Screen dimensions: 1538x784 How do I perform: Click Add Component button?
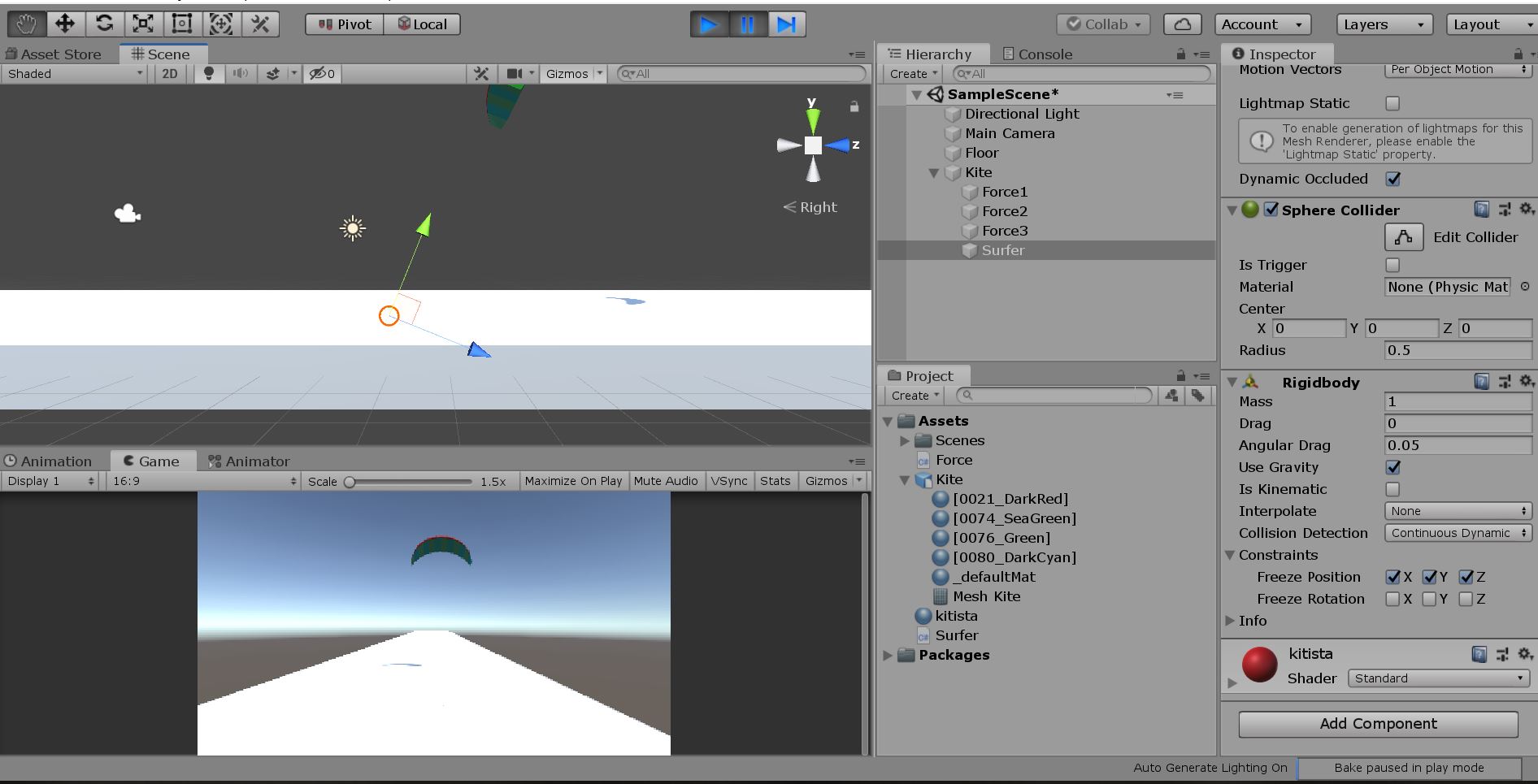pos(1378,724)
